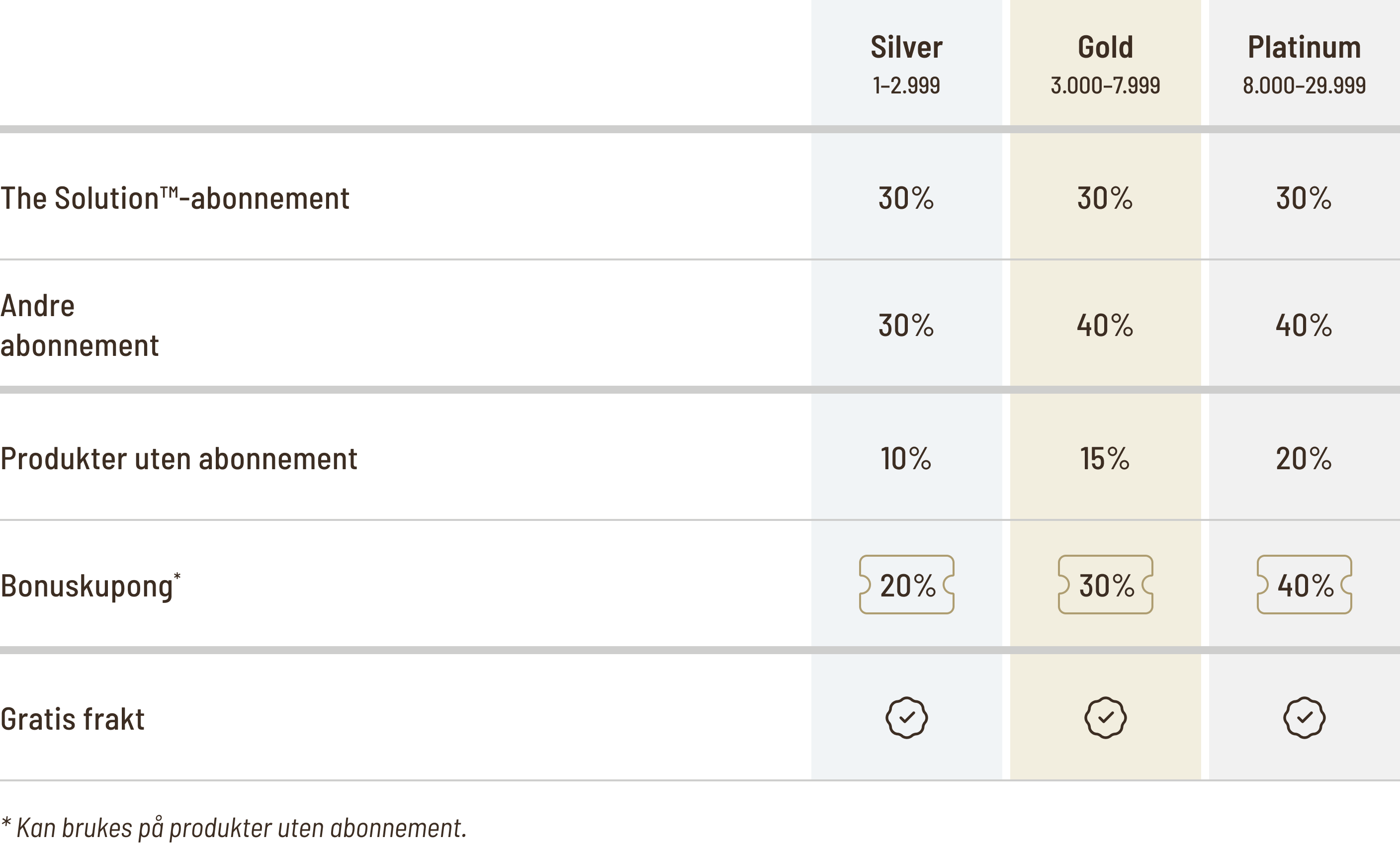
Task: Click the Gold free shipping checkmark badge
Action: click(1105, 718)
